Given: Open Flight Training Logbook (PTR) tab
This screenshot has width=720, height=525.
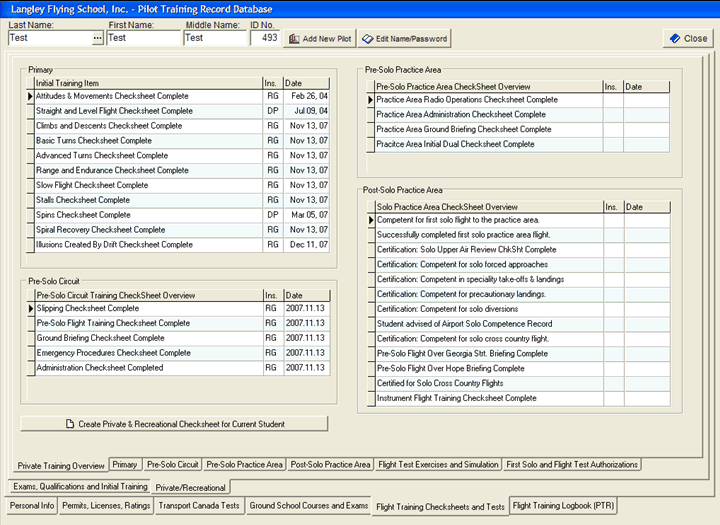Looking at the screenshot, I should (564, 506).
